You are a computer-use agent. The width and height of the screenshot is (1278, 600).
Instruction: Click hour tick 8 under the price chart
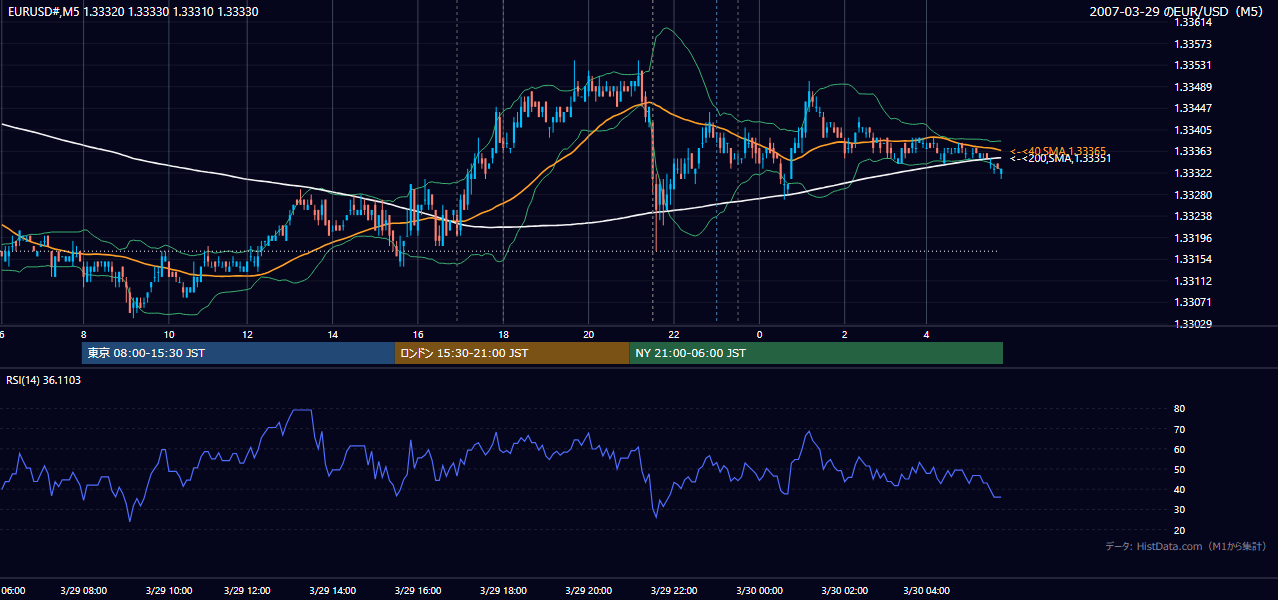click(x=84, y=334)
